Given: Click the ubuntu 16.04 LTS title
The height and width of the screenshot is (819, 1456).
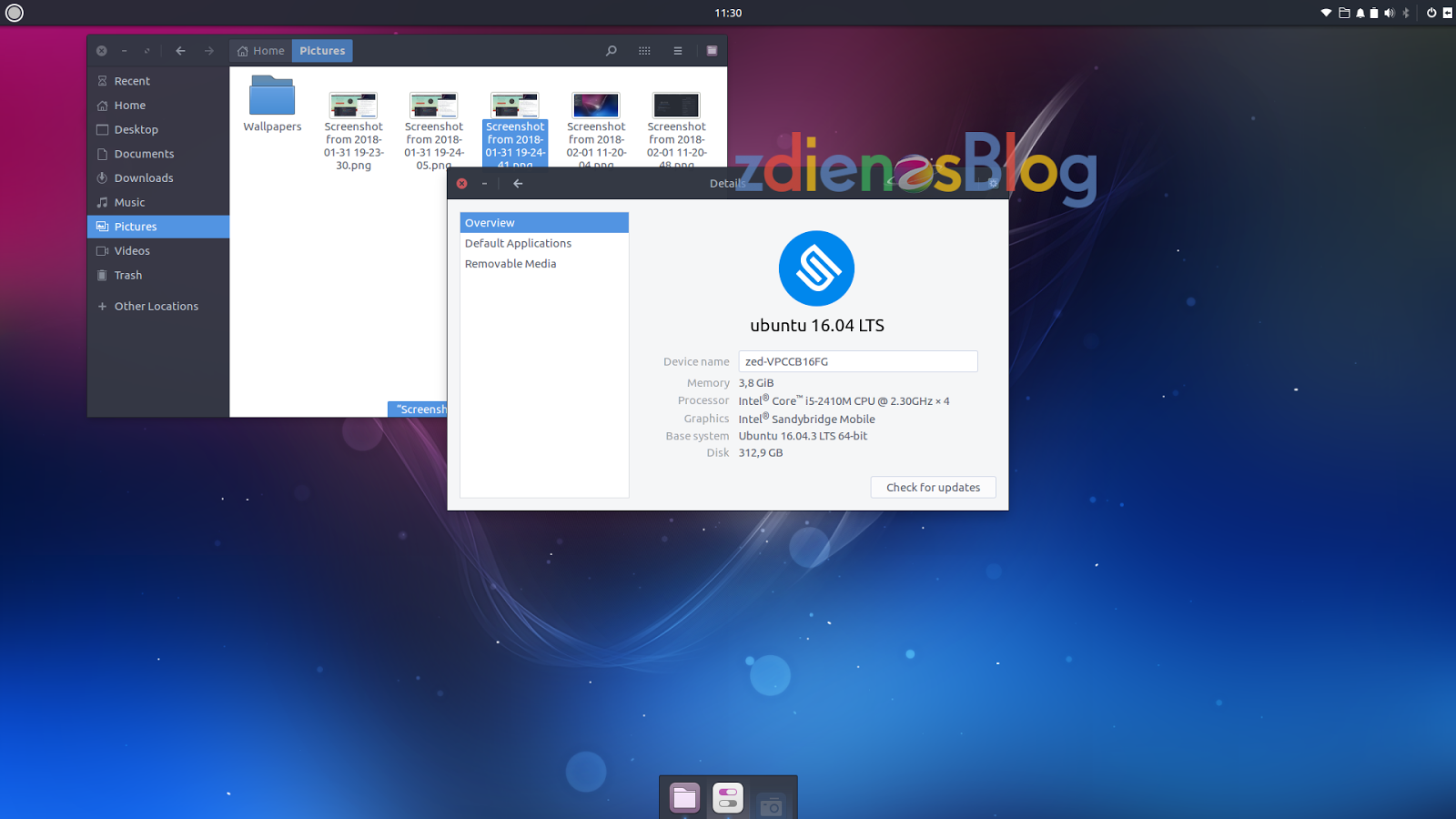Looking at the screenshot, I should 817,326.
